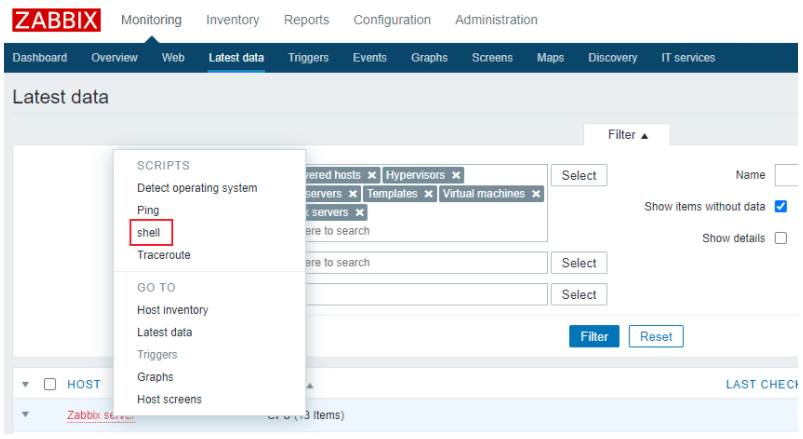Open the Events tab
This screenshot has width=803, height=439.
coord(370,57)
